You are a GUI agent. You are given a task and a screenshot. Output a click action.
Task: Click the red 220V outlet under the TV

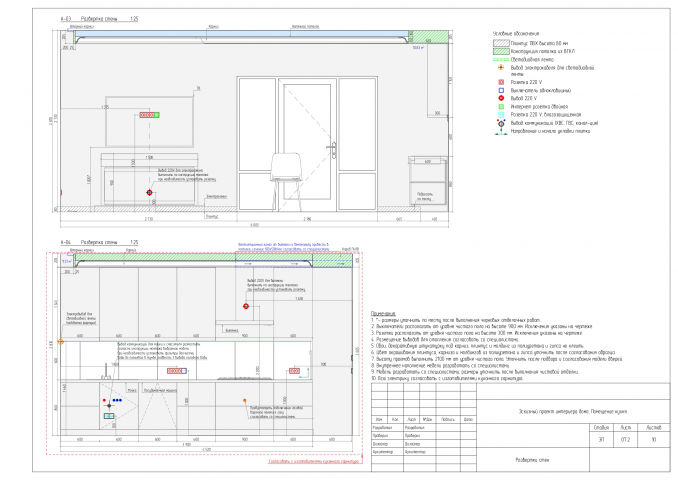click(149, 192)
